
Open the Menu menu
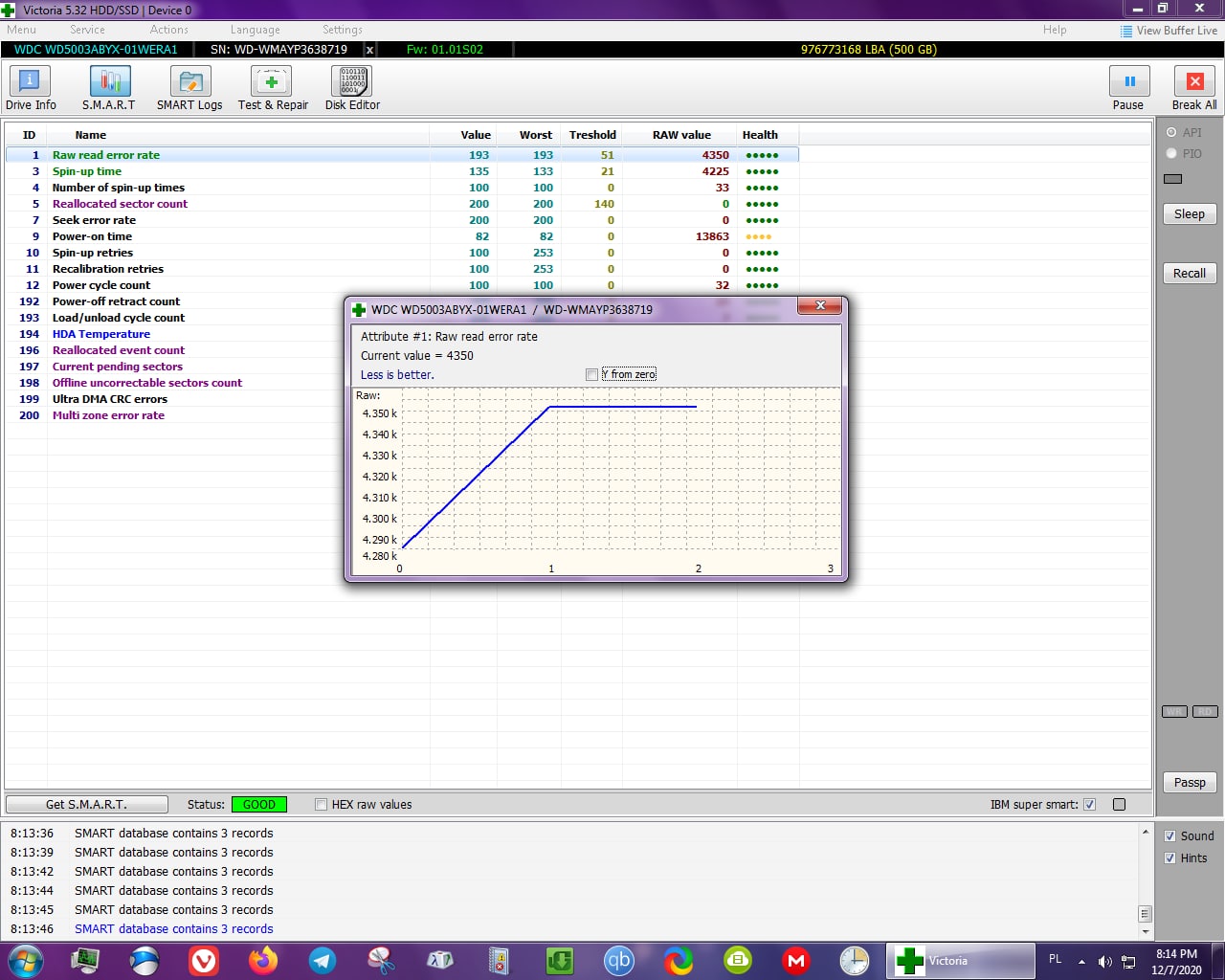coord(21,30)
